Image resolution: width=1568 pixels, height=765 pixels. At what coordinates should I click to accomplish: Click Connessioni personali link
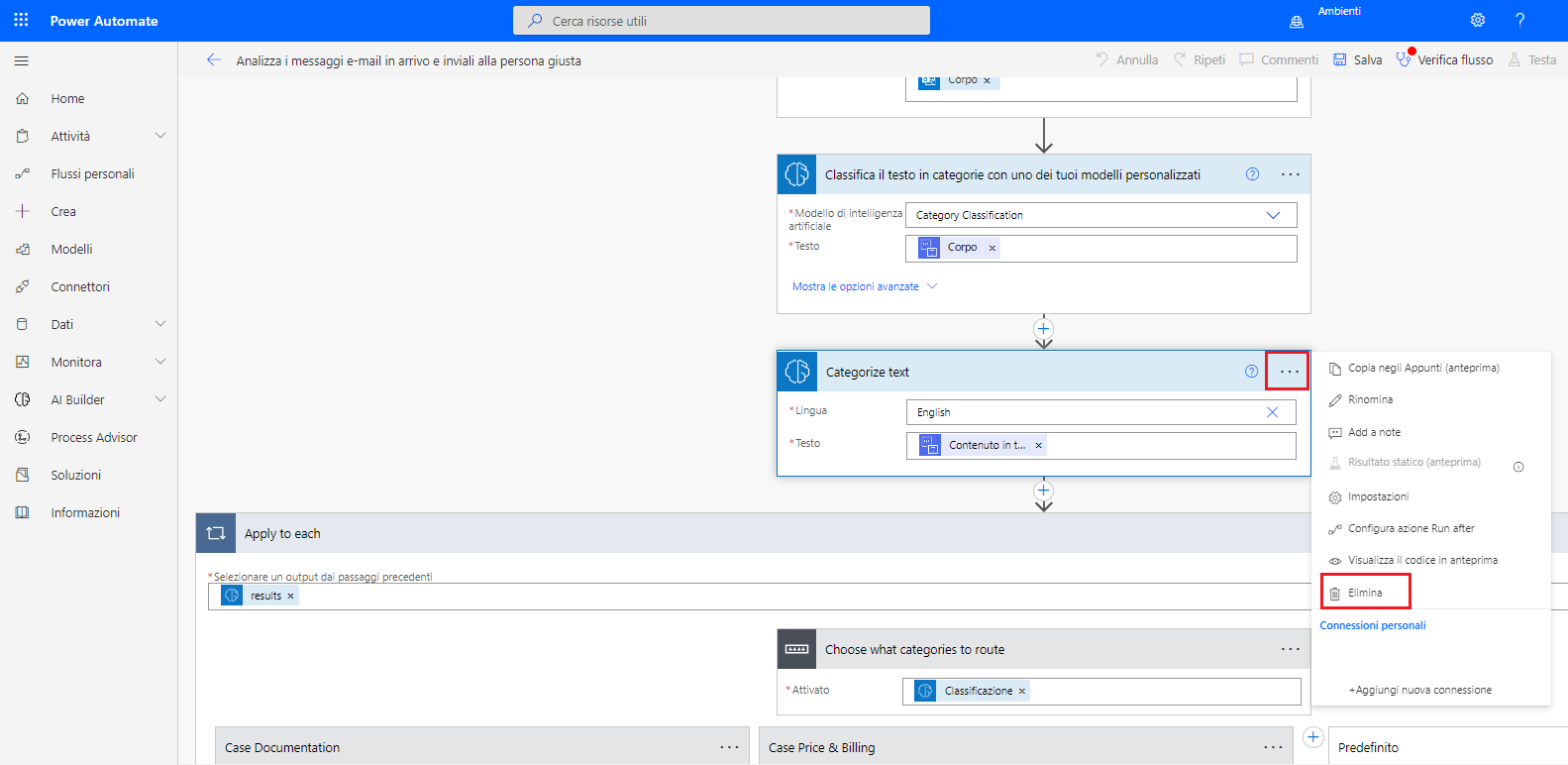[1373, 625]
